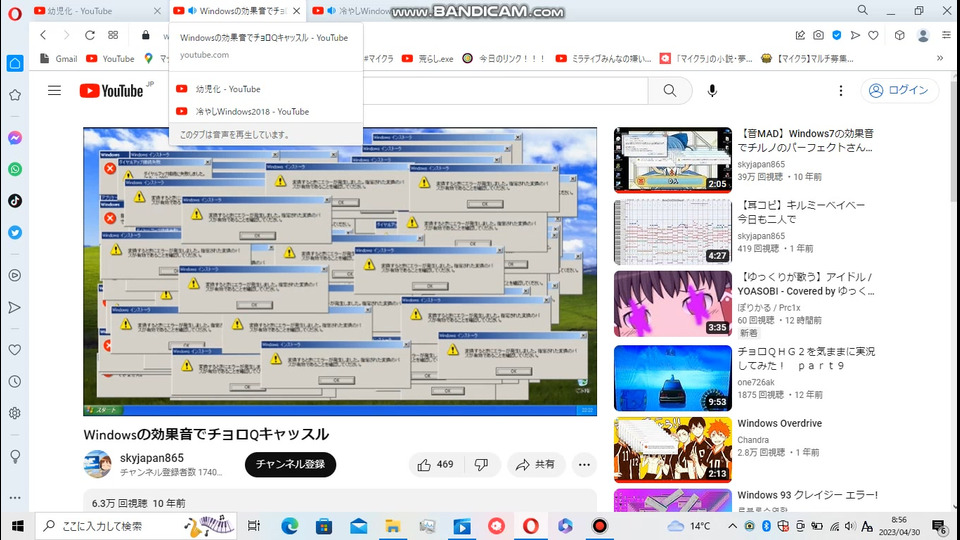The image size is (960, 540).
Task: Open the Windows Start button
Action: [17, 526]
